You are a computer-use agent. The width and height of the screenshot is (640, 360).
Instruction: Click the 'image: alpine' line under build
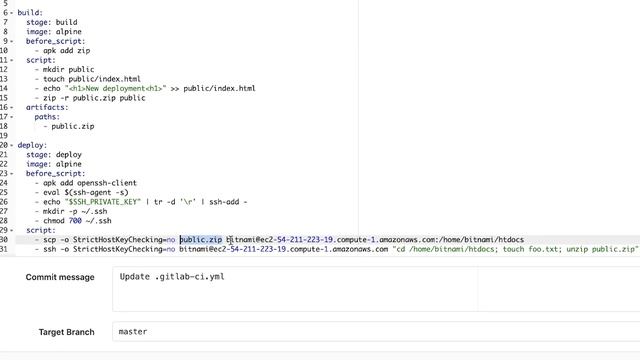pos(53,31)
